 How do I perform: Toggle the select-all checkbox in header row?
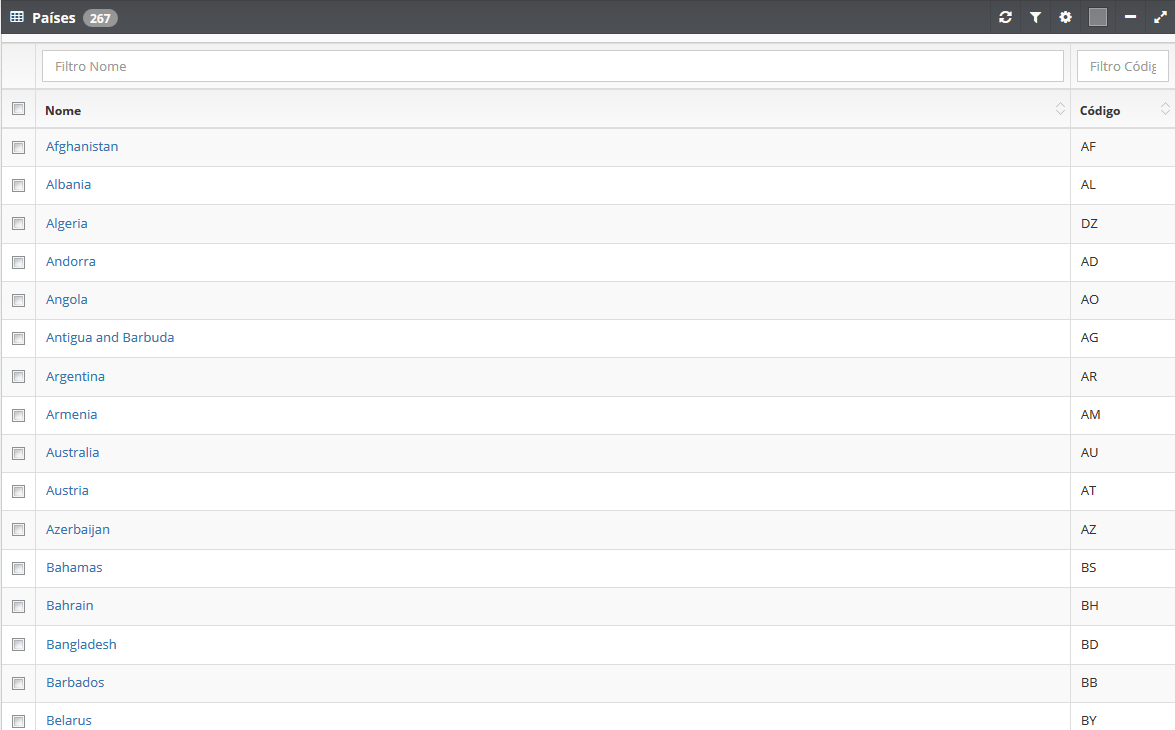coord(19,109)
